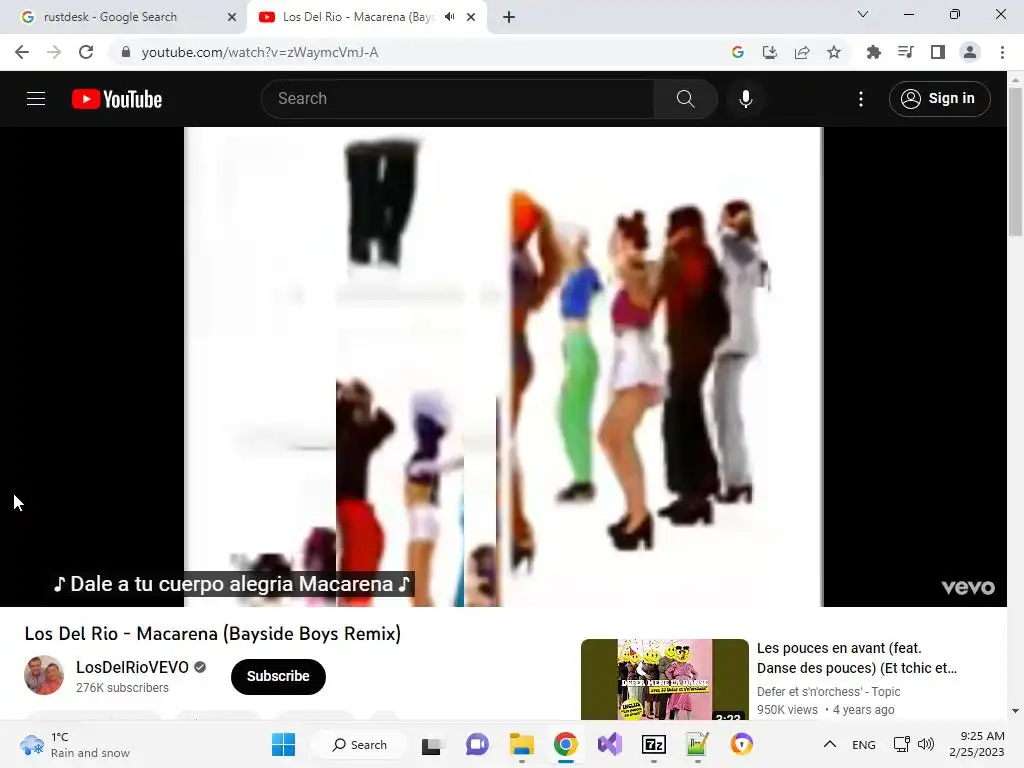View site information lock icon
The image size is (1024, 768).
point(126,52)
